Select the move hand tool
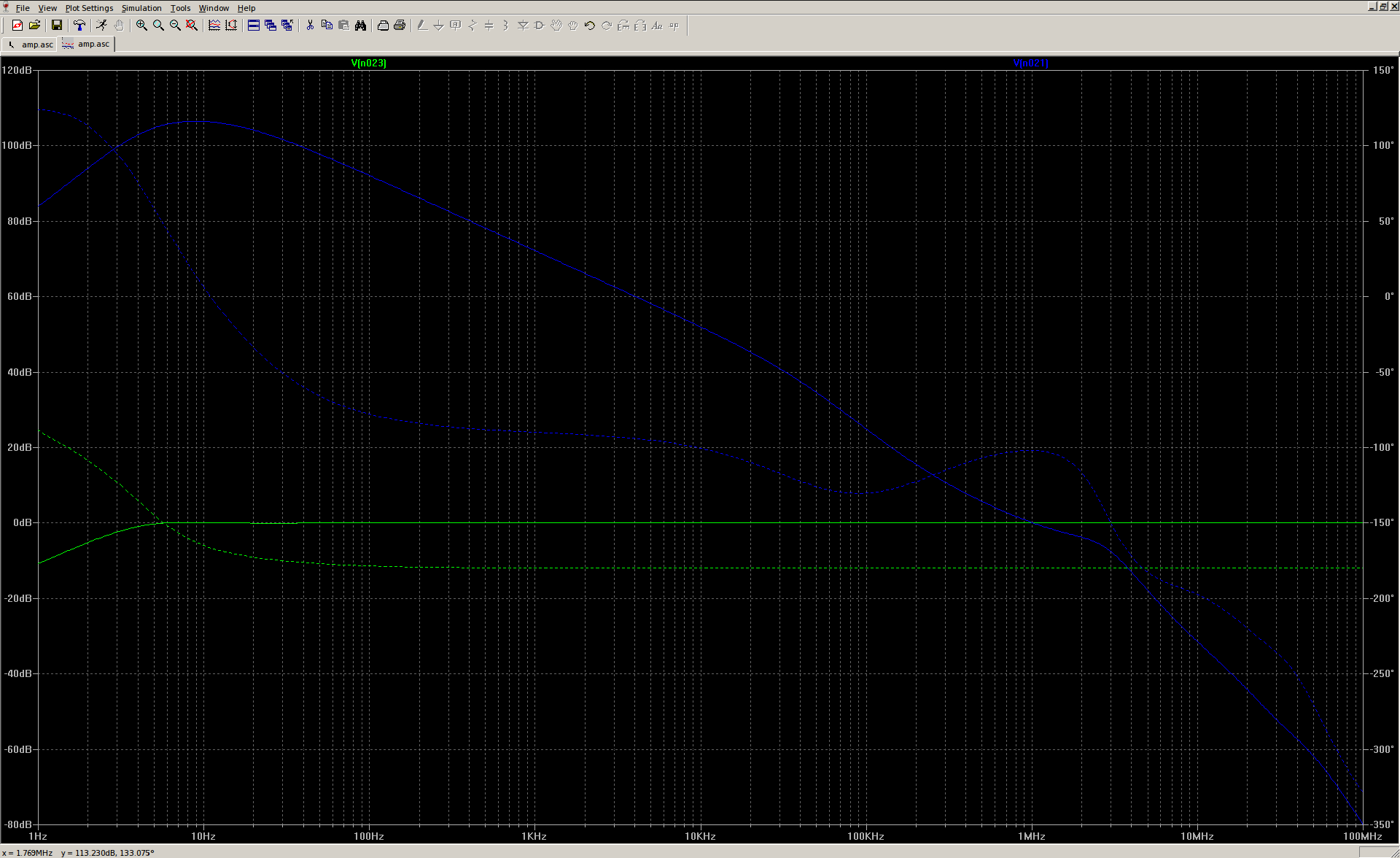Screen dimensions: 1400x858 point(556,26)
